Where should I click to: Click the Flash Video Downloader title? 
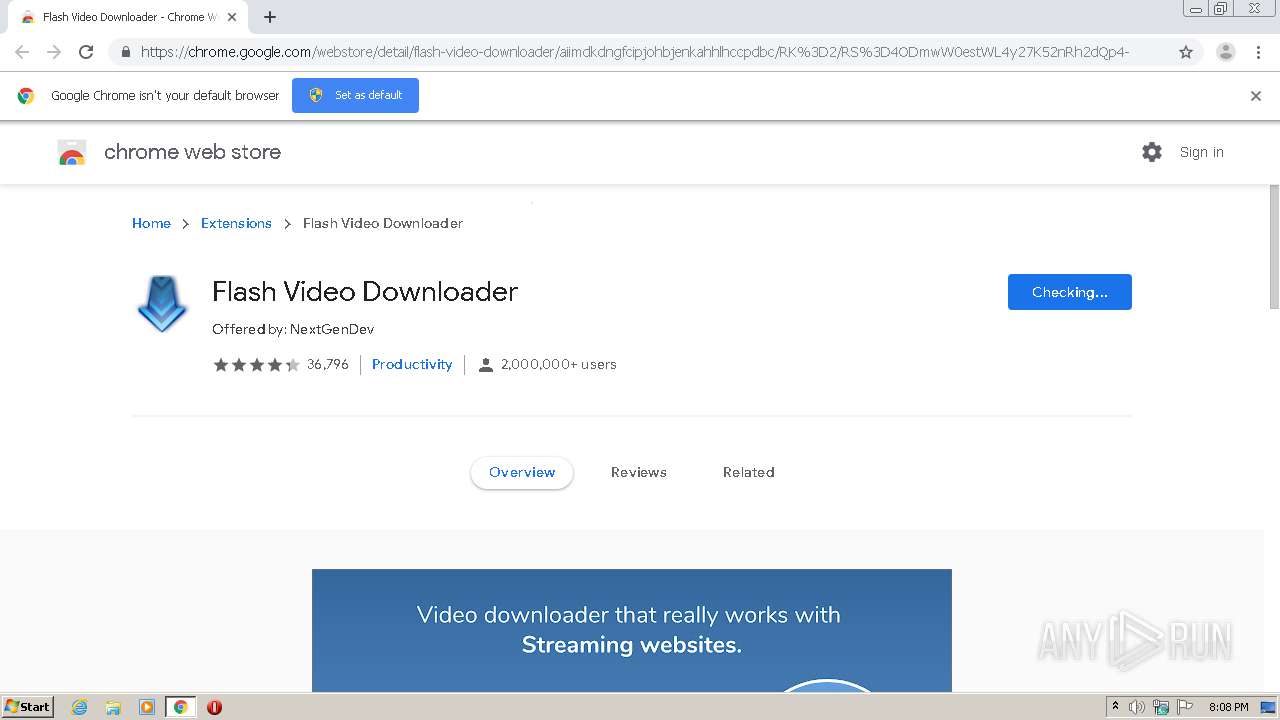[365, 292]
